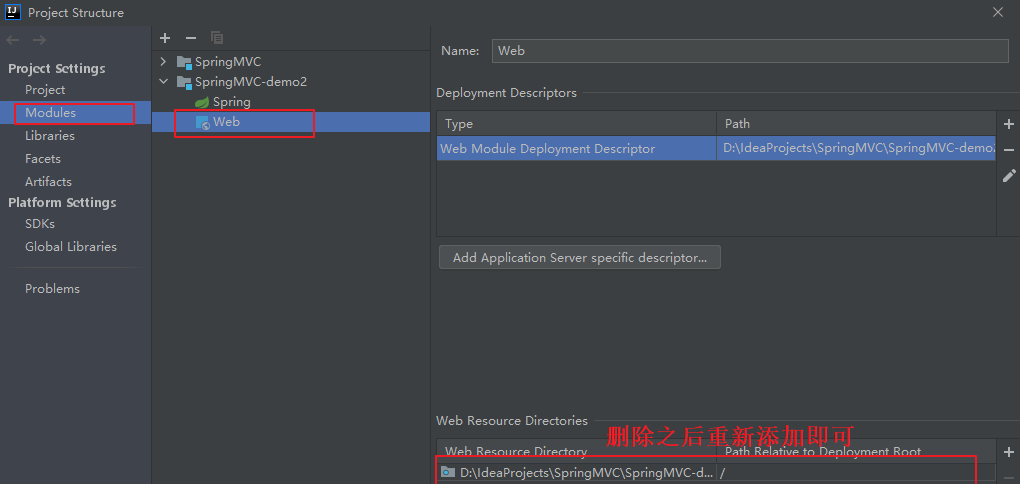Screen dimensions: 1020x484
Task: Add a web resource directory
Action: pyautogui.click(x=1009, y=451)
